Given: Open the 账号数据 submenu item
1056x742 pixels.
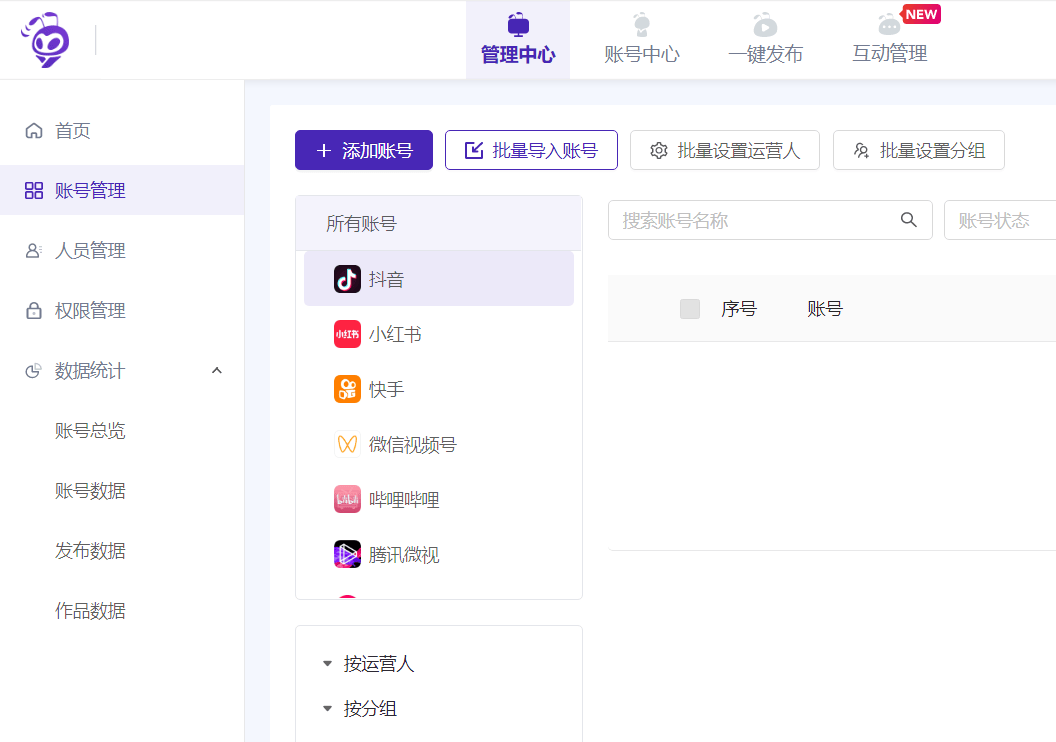Looking at the screenshot, I should 90,491.
